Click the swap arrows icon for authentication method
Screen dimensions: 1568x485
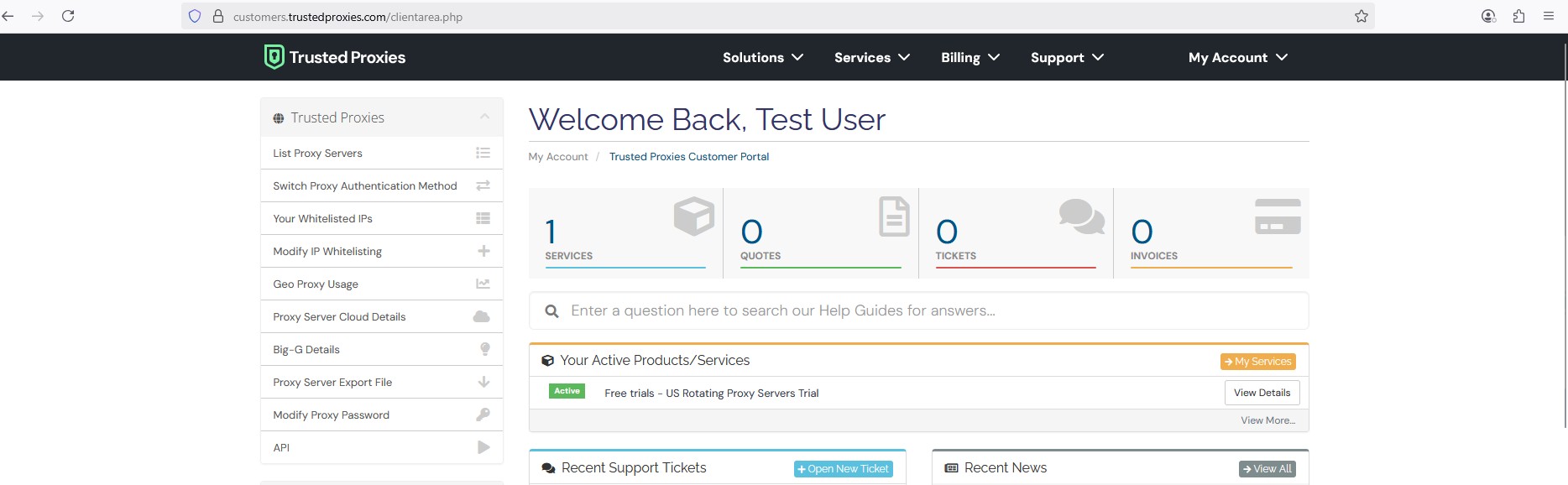pos(483,185)
